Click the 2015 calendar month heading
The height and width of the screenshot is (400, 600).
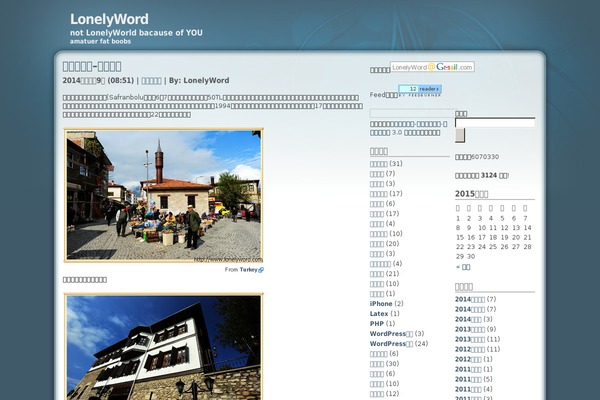coord(471,194)
